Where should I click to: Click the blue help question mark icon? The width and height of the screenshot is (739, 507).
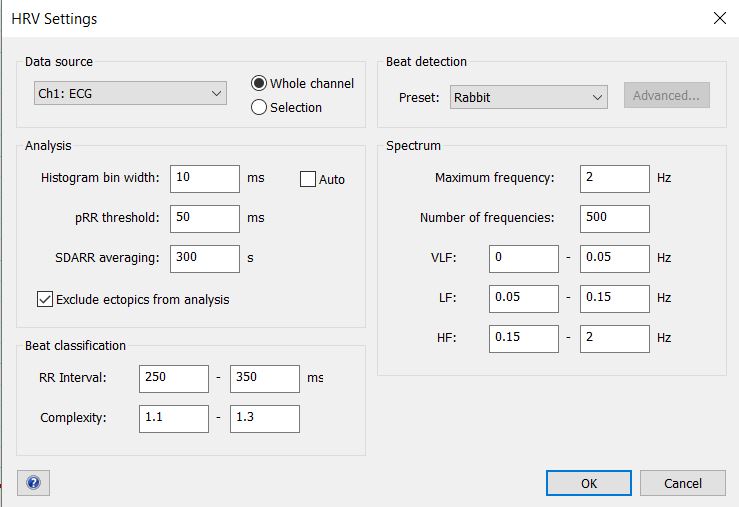click(33, 483)
